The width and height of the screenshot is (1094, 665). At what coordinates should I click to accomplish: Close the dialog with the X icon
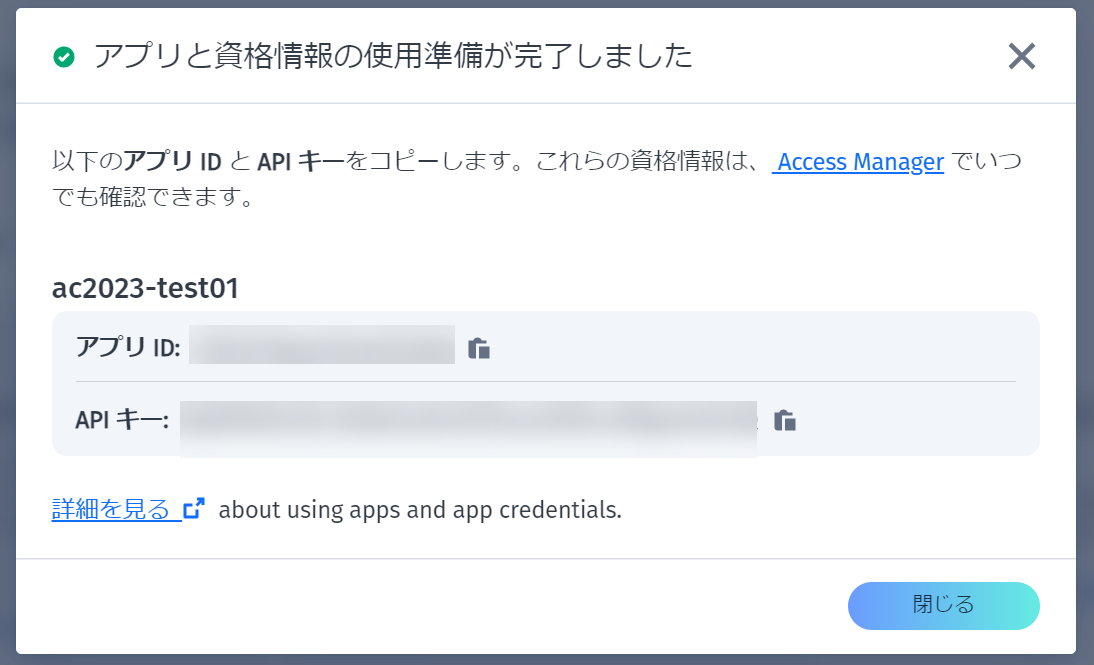(x=1021, y=56)
